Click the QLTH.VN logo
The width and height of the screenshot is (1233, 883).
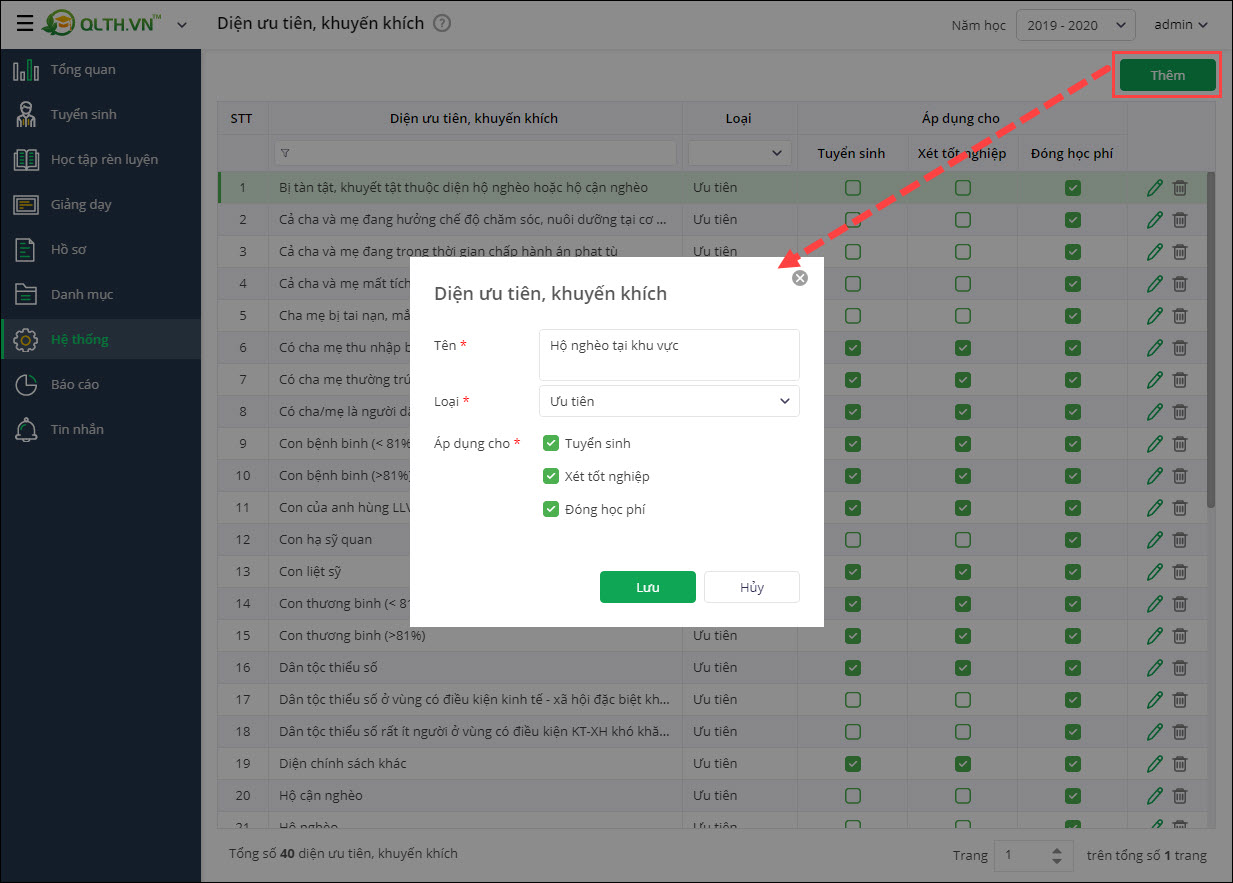pyautogui.click(x=102, y=24)
